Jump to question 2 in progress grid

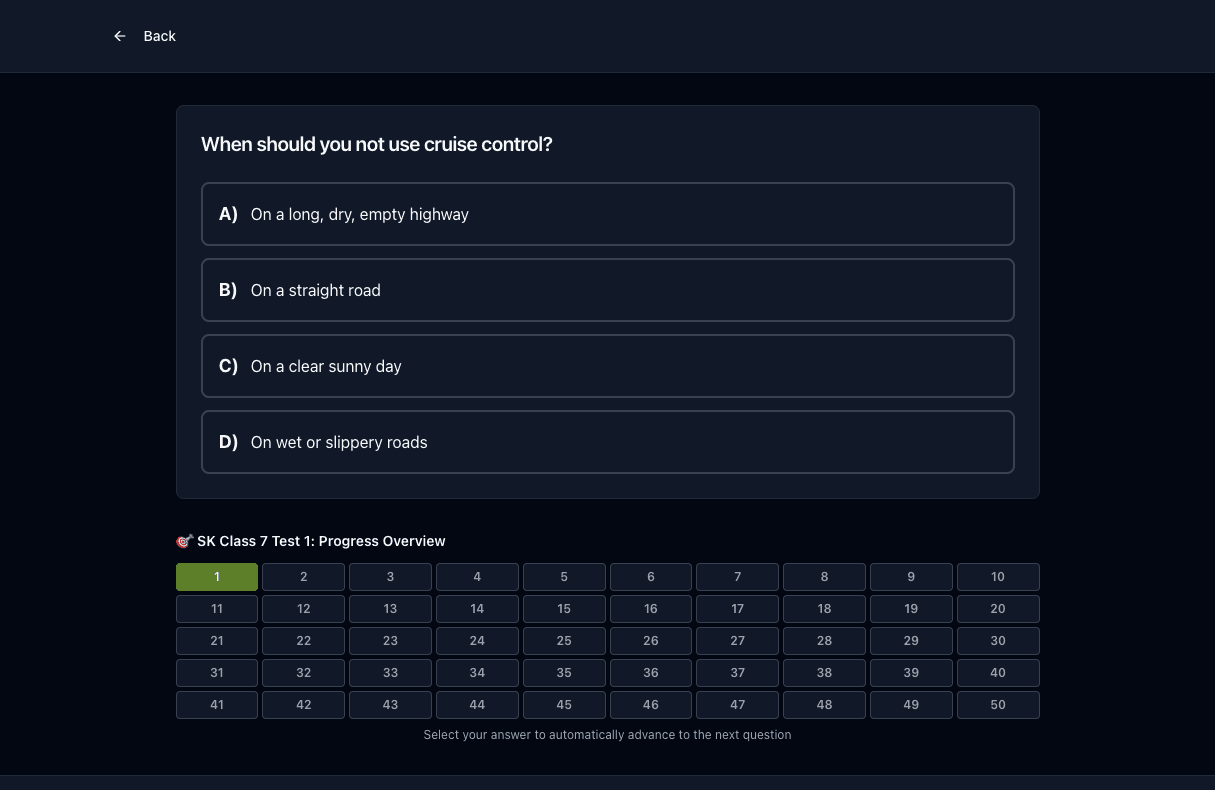(304, 577)
